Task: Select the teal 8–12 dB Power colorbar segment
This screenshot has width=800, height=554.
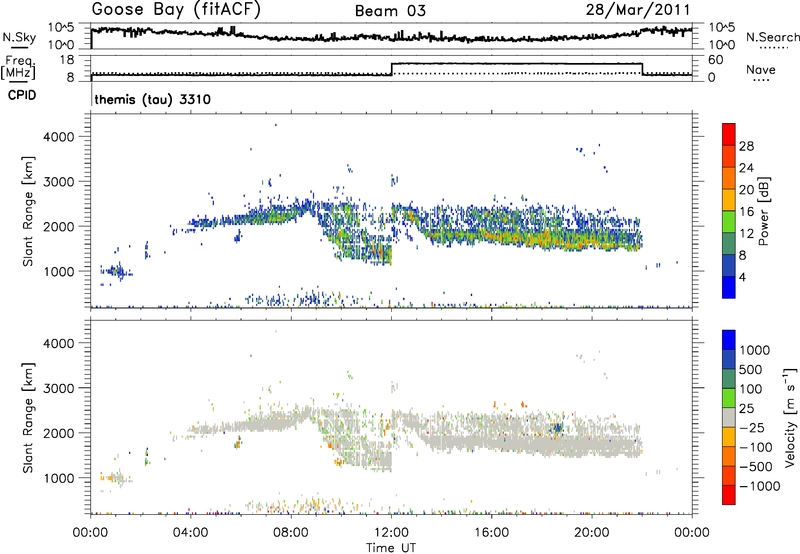Action: point(729,243)
